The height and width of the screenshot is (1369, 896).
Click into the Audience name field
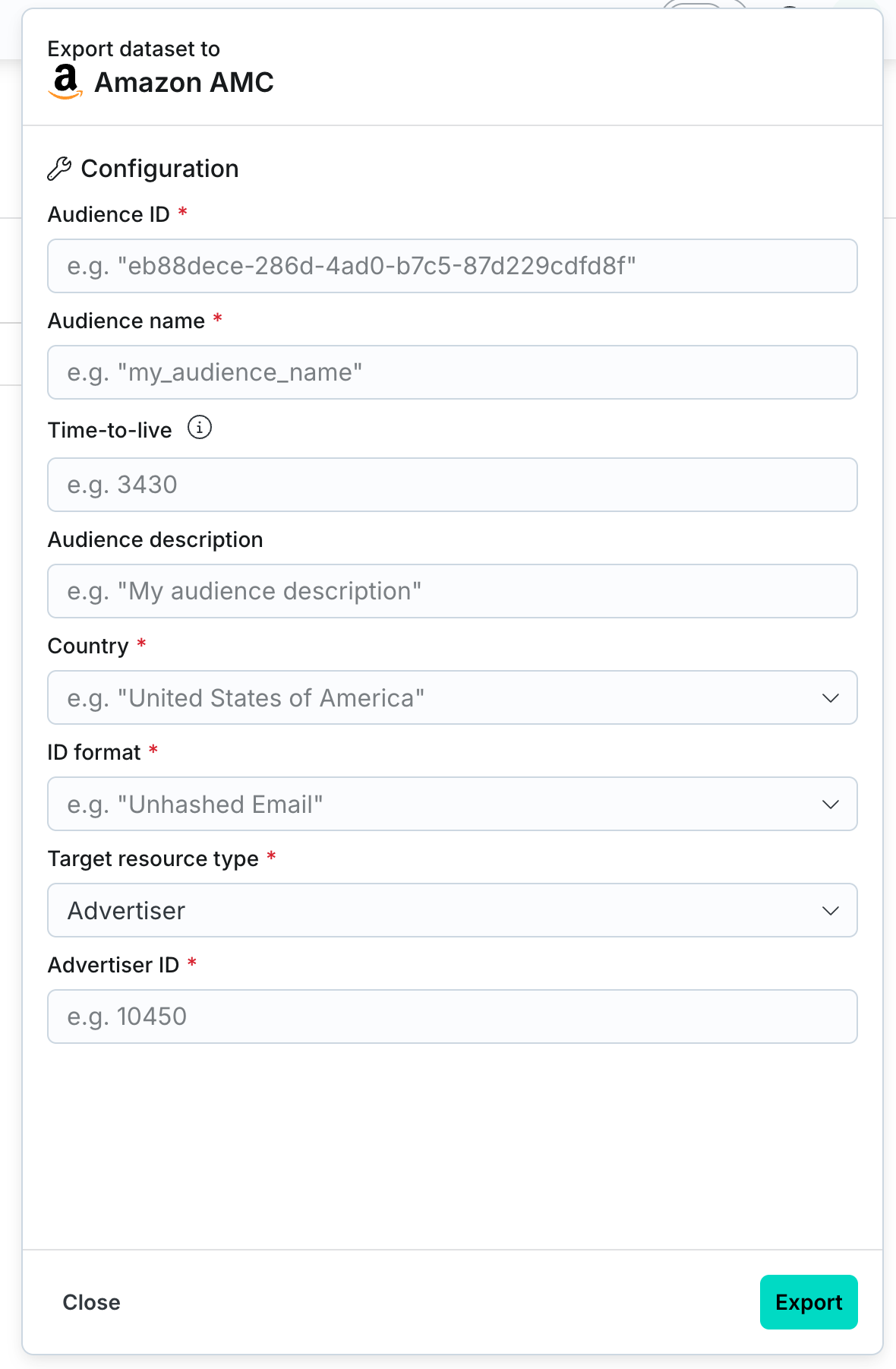[452, 372]
